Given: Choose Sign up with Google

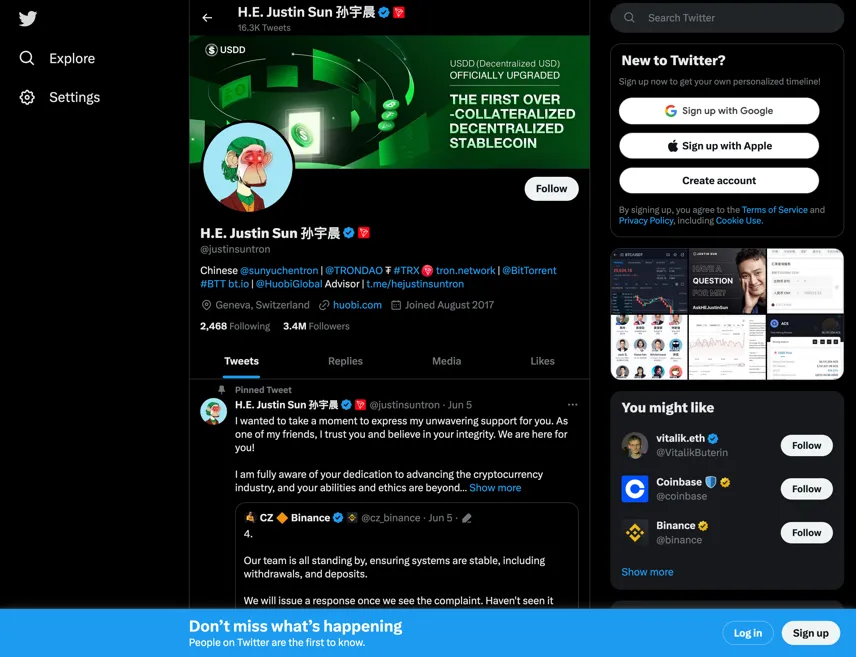Looking at the screenshot, I should (x=719, y=111).
